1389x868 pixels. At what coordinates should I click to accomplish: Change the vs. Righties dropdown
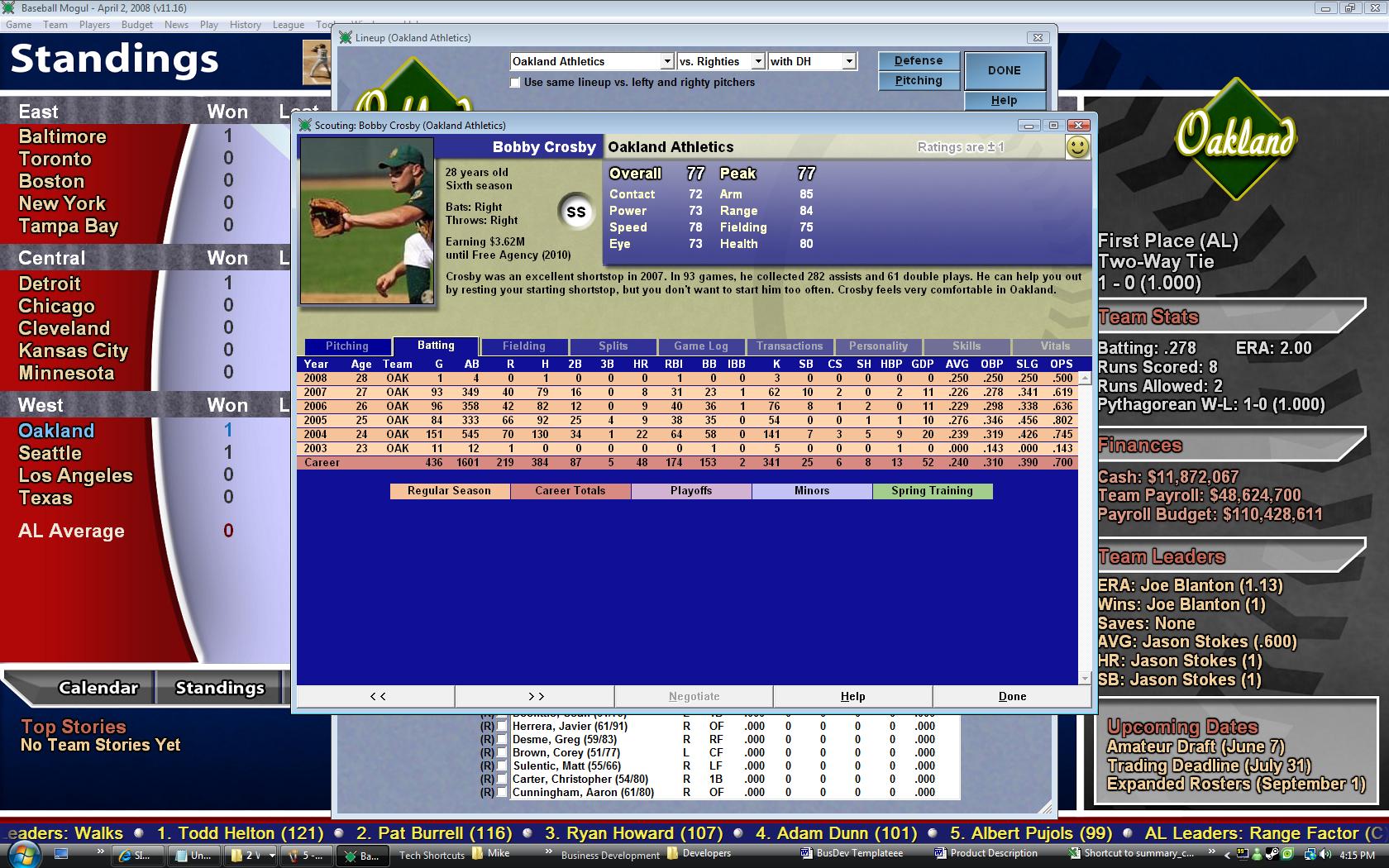[757, 60]
